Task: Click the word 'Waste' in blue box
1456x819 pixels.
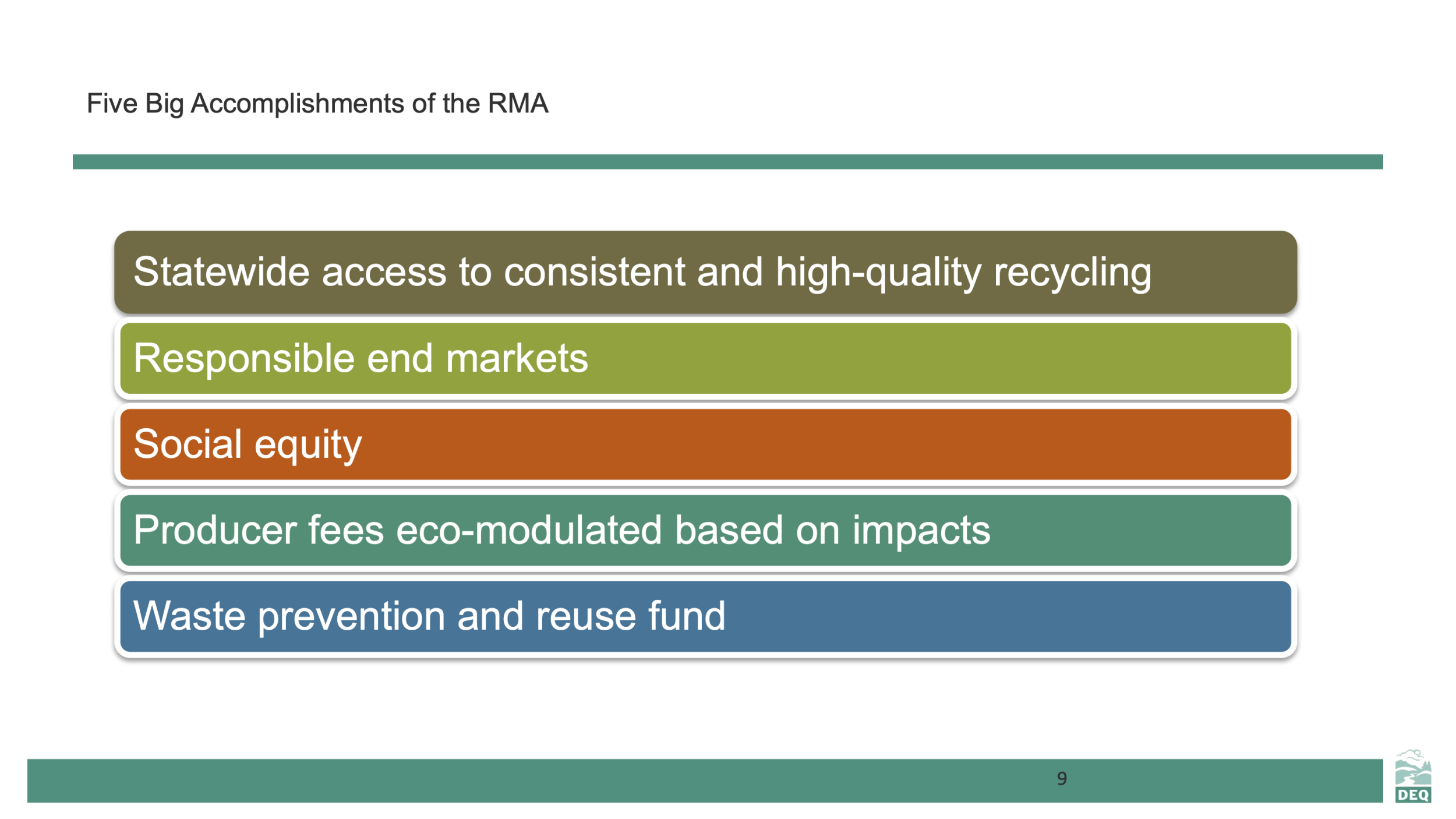Action: coord(190,616)
